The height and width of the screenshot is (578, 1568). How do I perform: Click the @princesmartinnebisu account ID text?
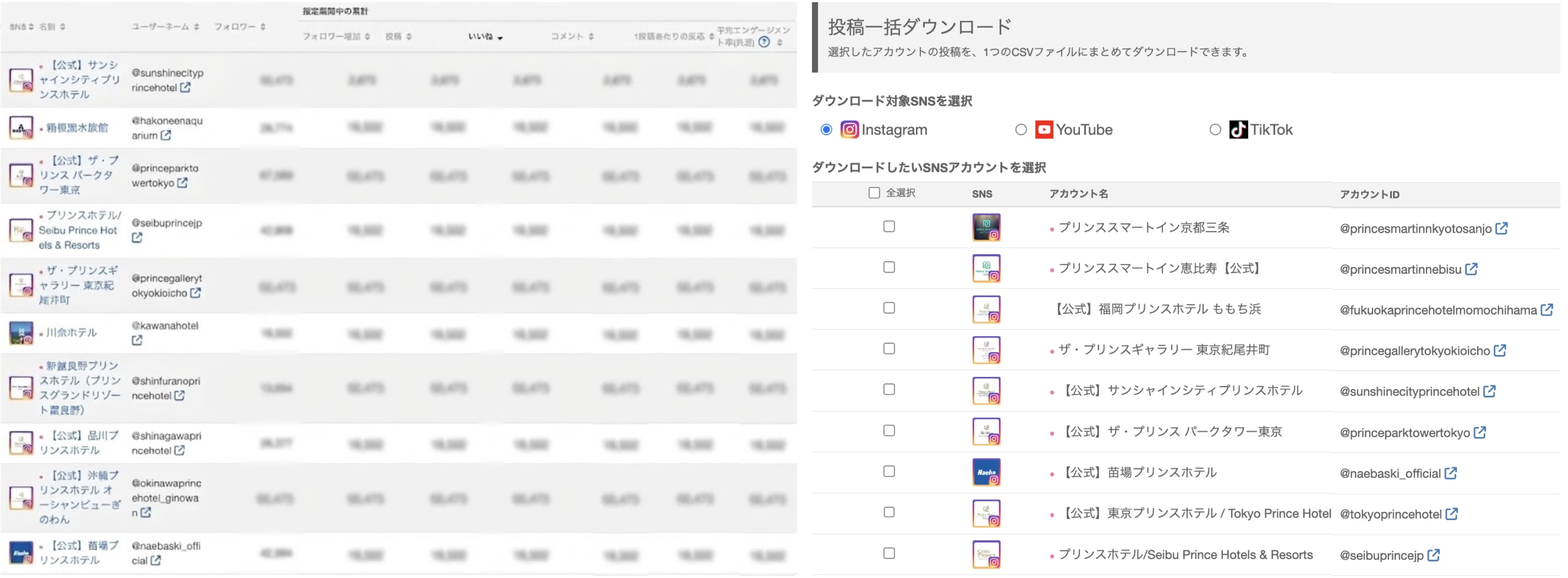(x=1400, y=270)
